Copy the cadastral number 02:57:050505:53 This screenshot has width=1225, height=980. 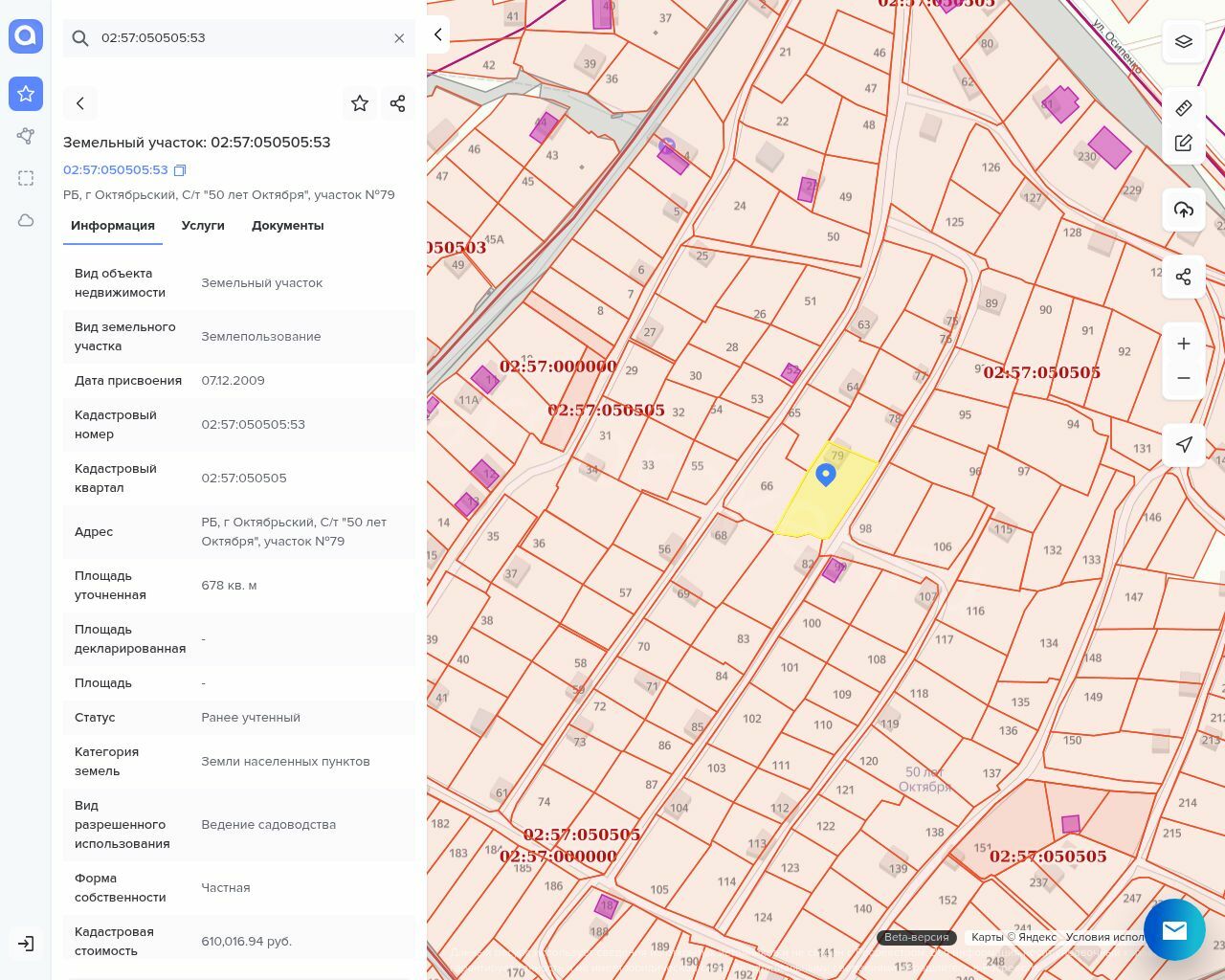pos(180,170)
